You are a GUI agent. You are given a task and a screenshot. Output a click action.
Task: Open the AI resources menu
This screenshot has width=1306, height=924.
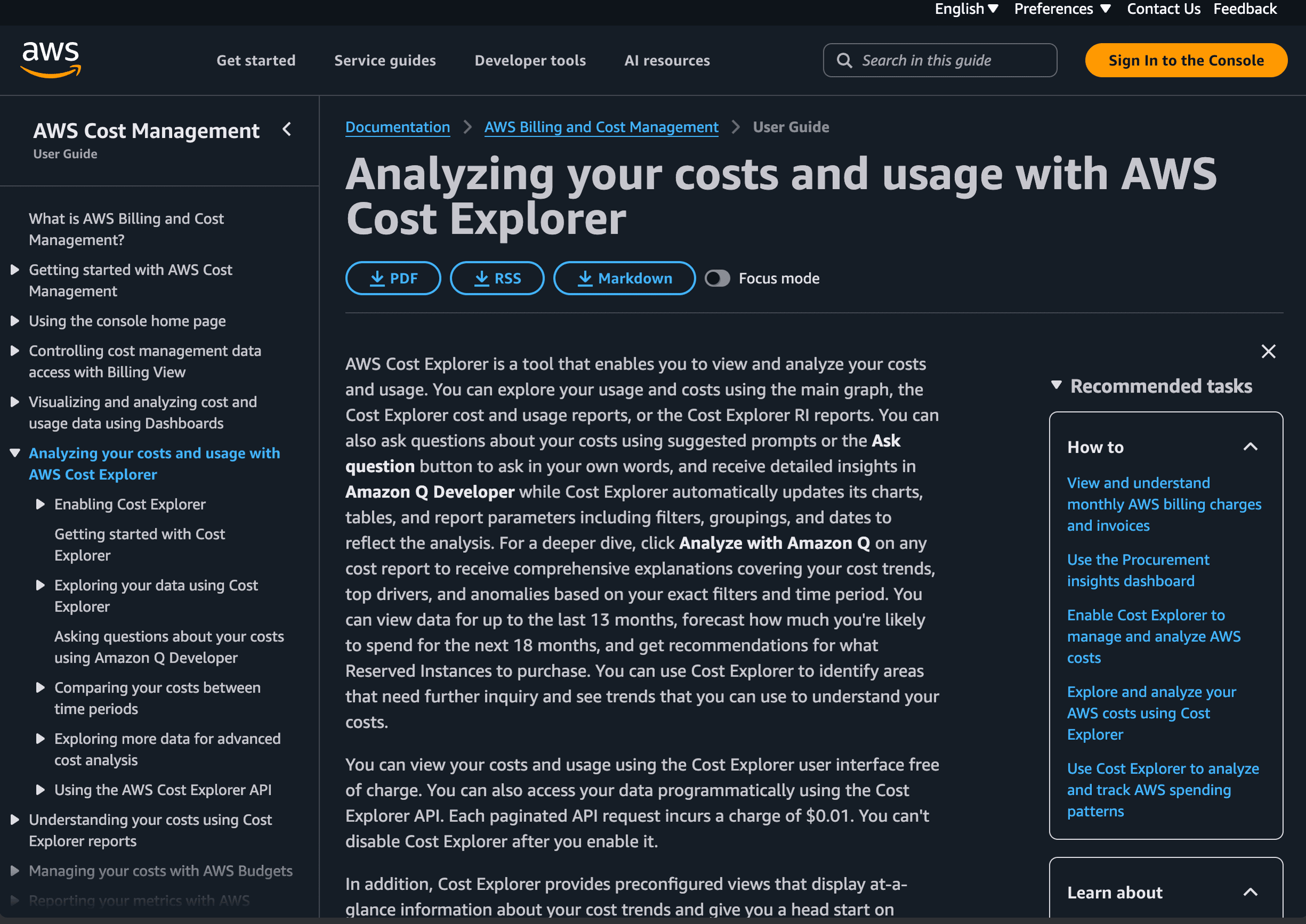pyautogui.click(x=667, y=60)
